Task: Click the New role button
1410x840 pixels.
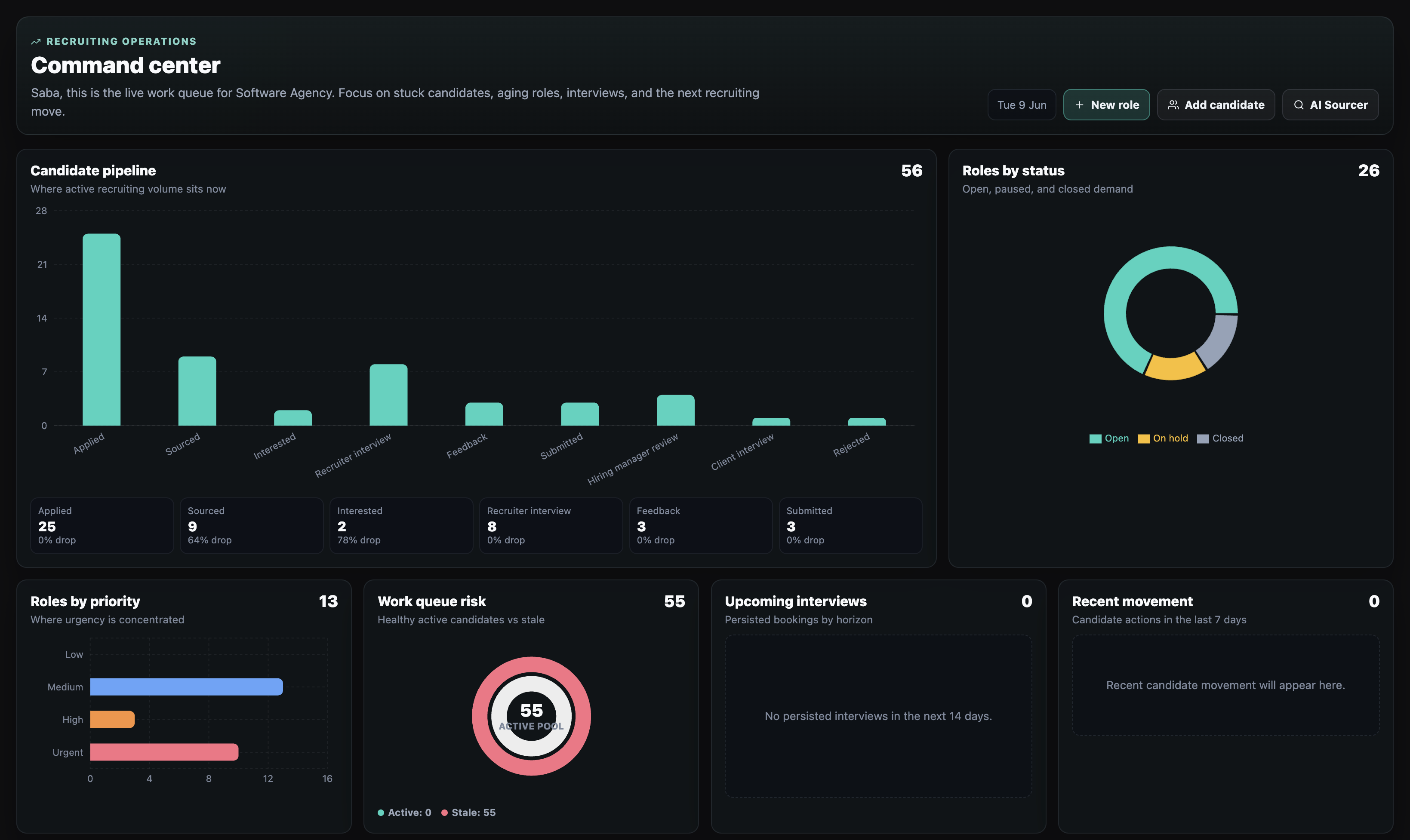Action: (x=1106, y=105)
